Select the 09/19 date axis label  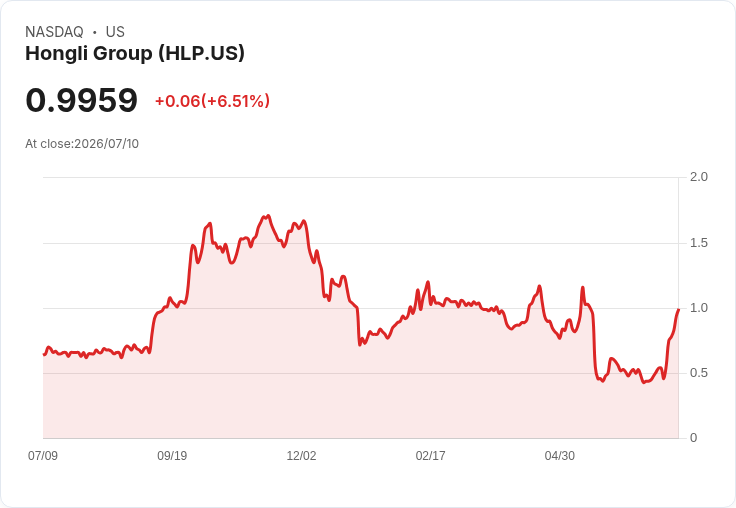tap(172, 455)
